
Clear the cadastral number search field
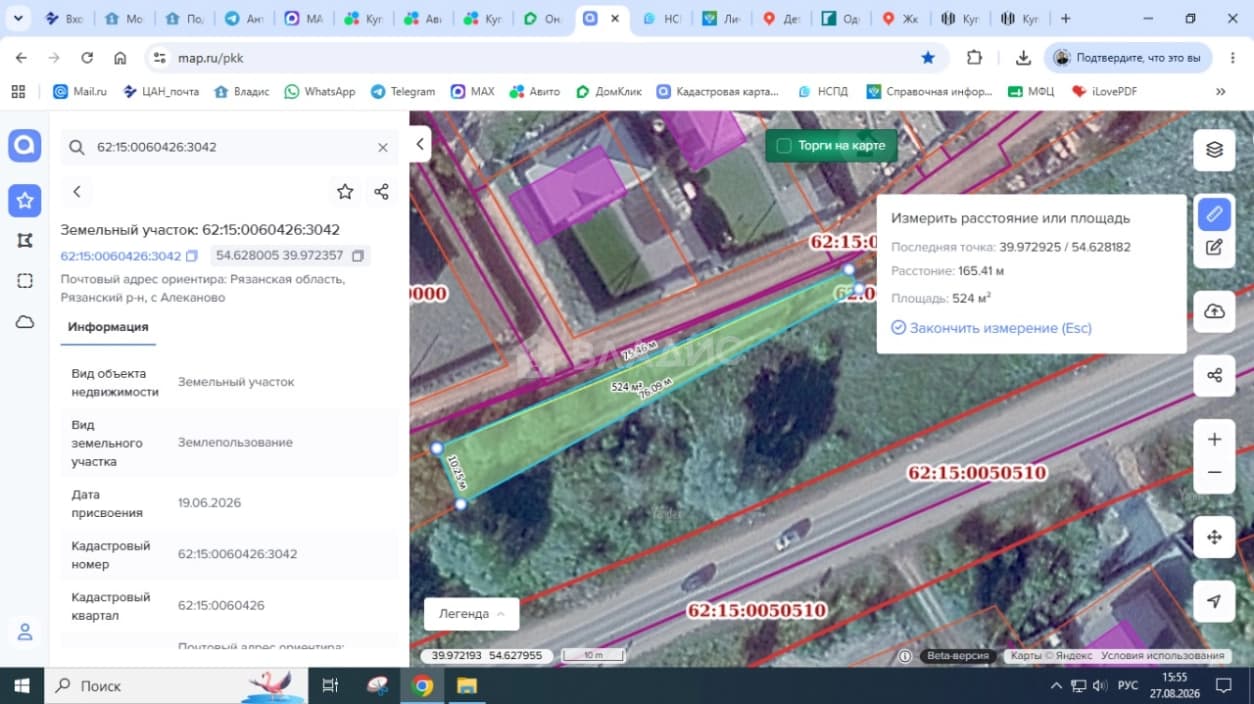tap(382, 147)
